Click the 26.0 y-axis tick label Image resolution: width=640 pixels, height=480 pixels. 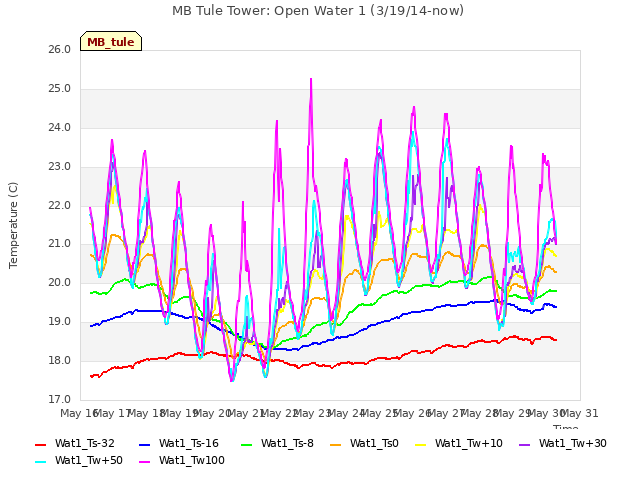point(60,50)
